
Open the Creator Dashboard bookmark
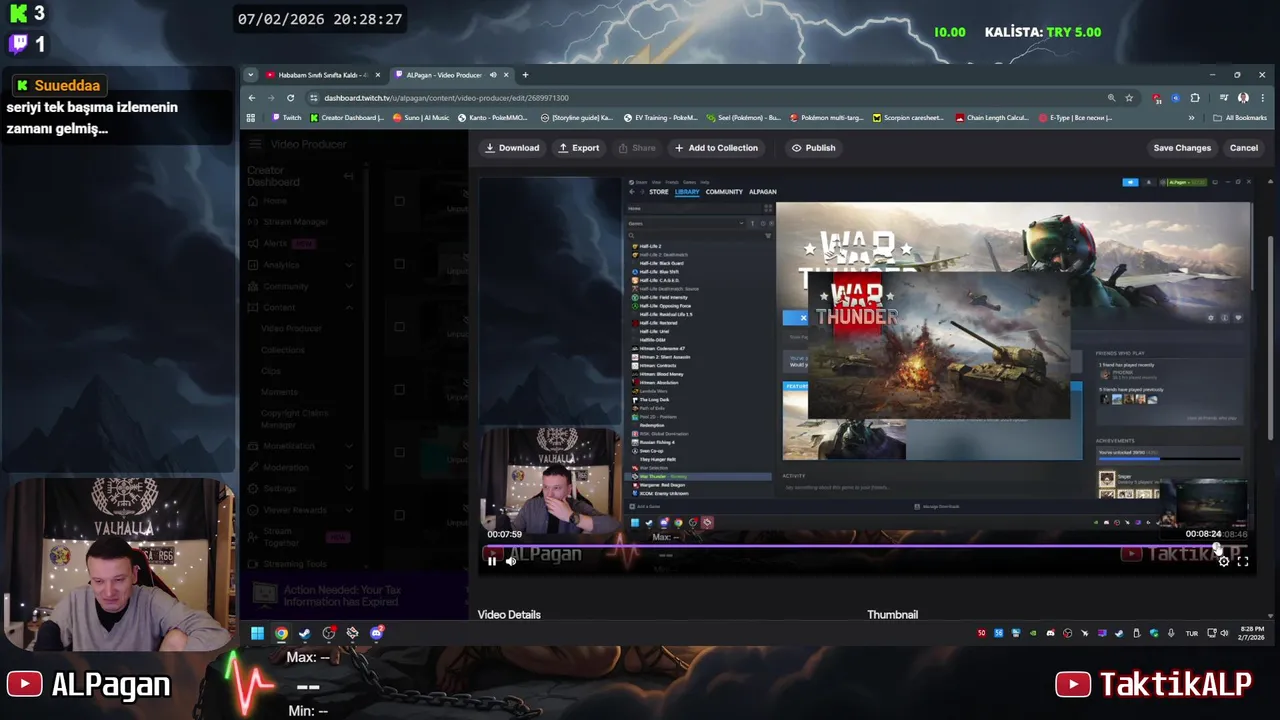pos(346,118)
